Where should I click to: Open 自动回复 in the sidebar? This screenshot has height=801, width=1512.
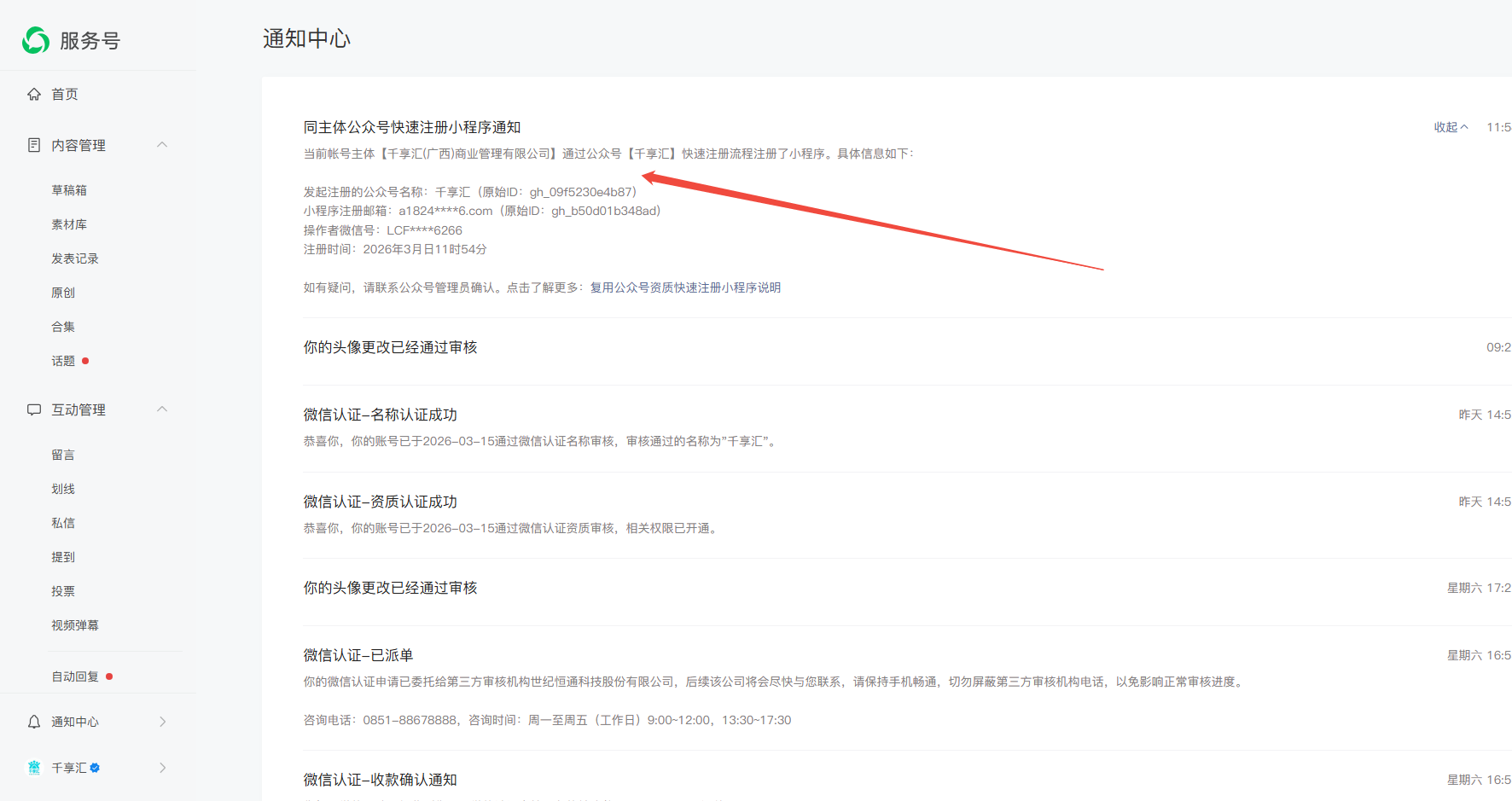pos(75,676)
